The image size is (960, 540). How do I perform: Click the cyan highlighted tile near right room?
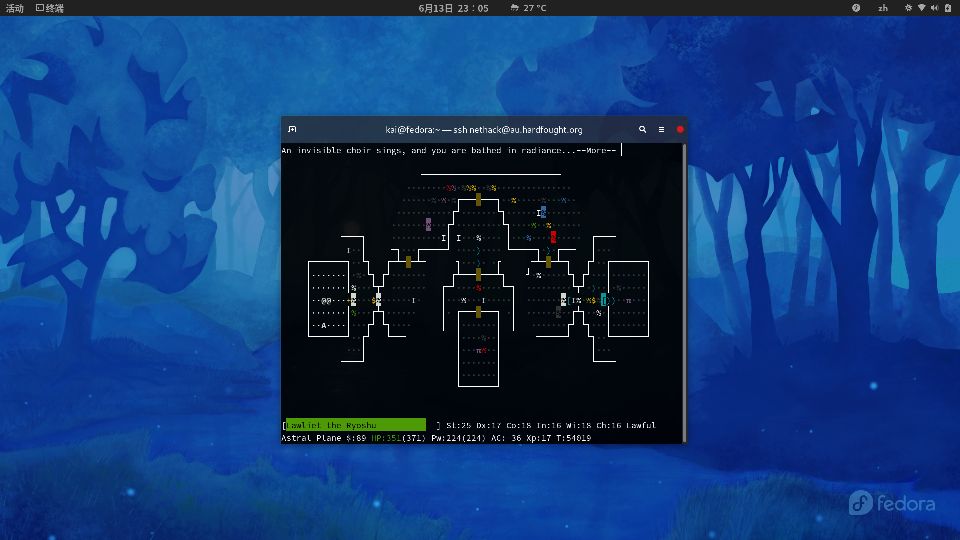pos(604,299)
